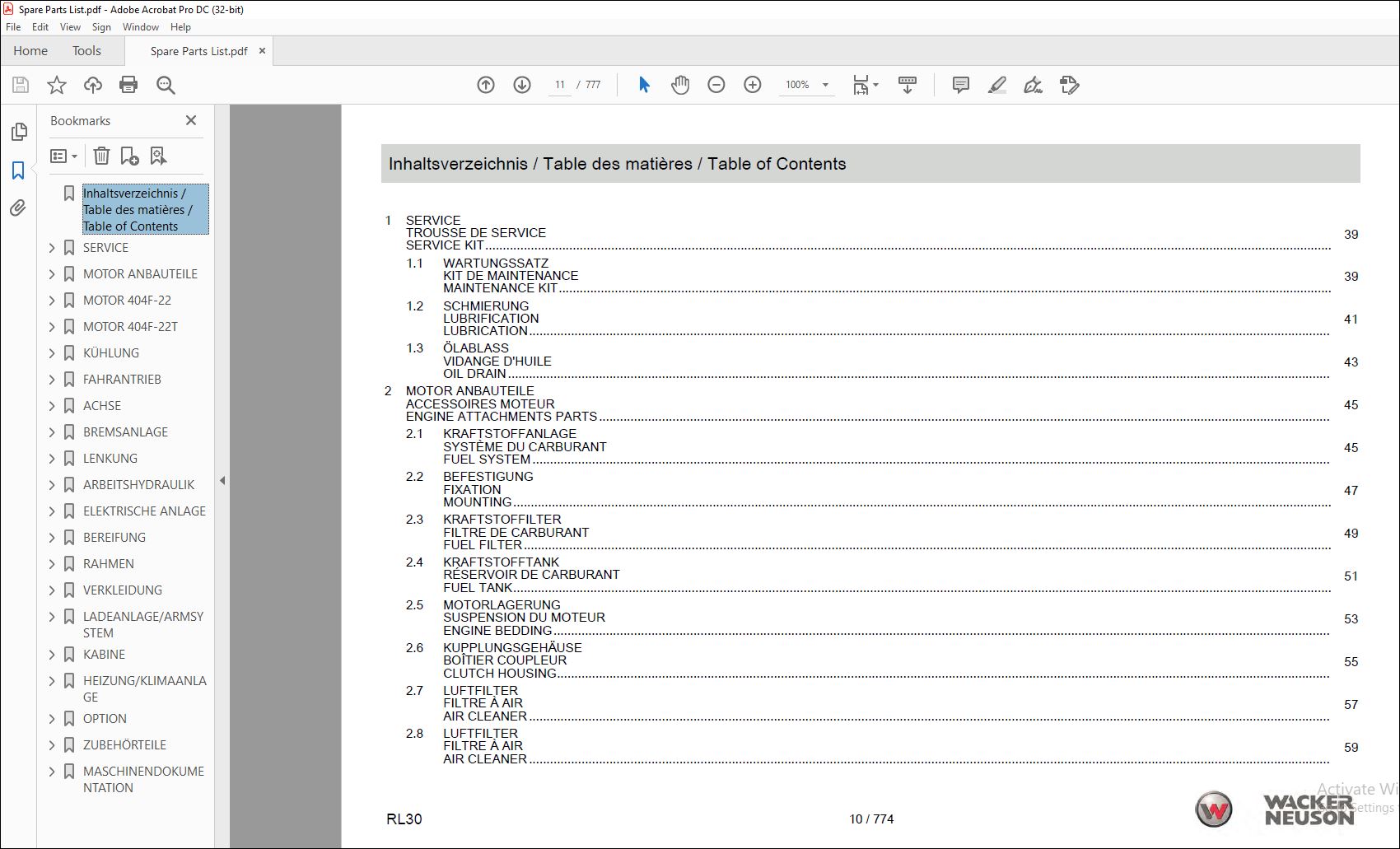Jump to the RAHMEN bookmark
Image resolution: width=1400 pixels, height=849 pixels.
[109, 564]
